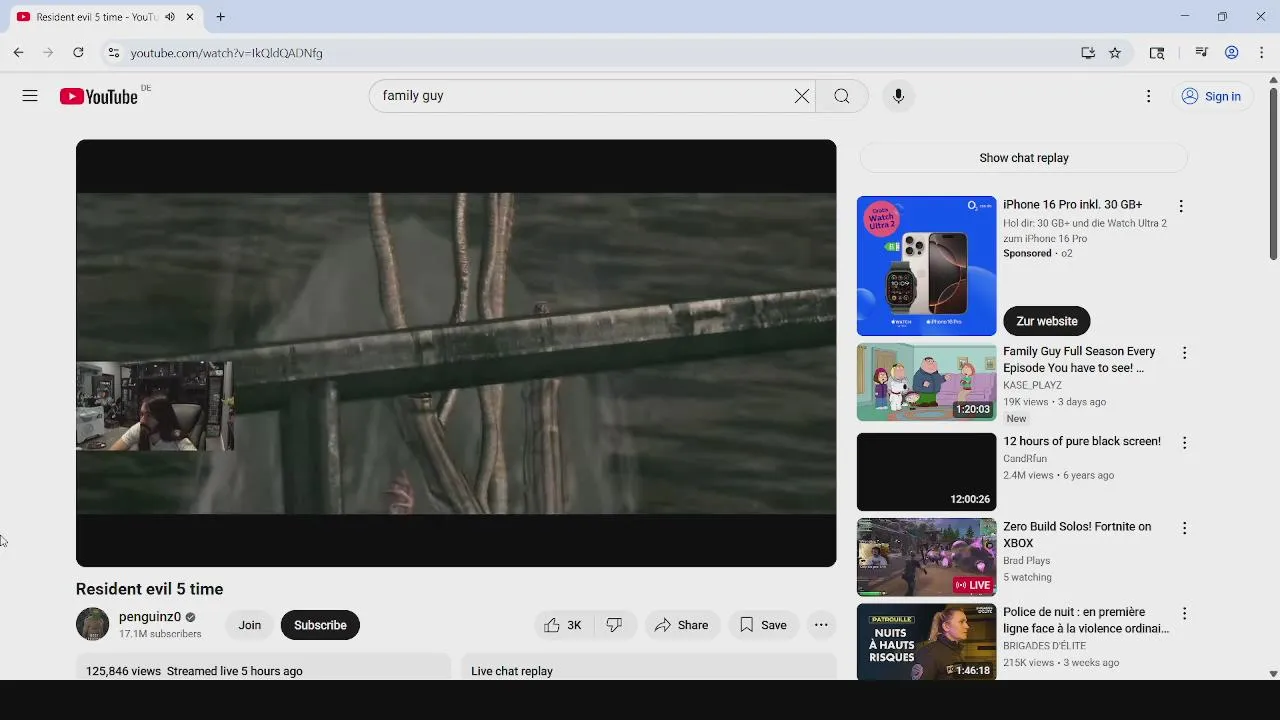Open the Police de nuit video thumbnail
The image size is (1280, 720).
pyautogui.click(x=926, y=642)
